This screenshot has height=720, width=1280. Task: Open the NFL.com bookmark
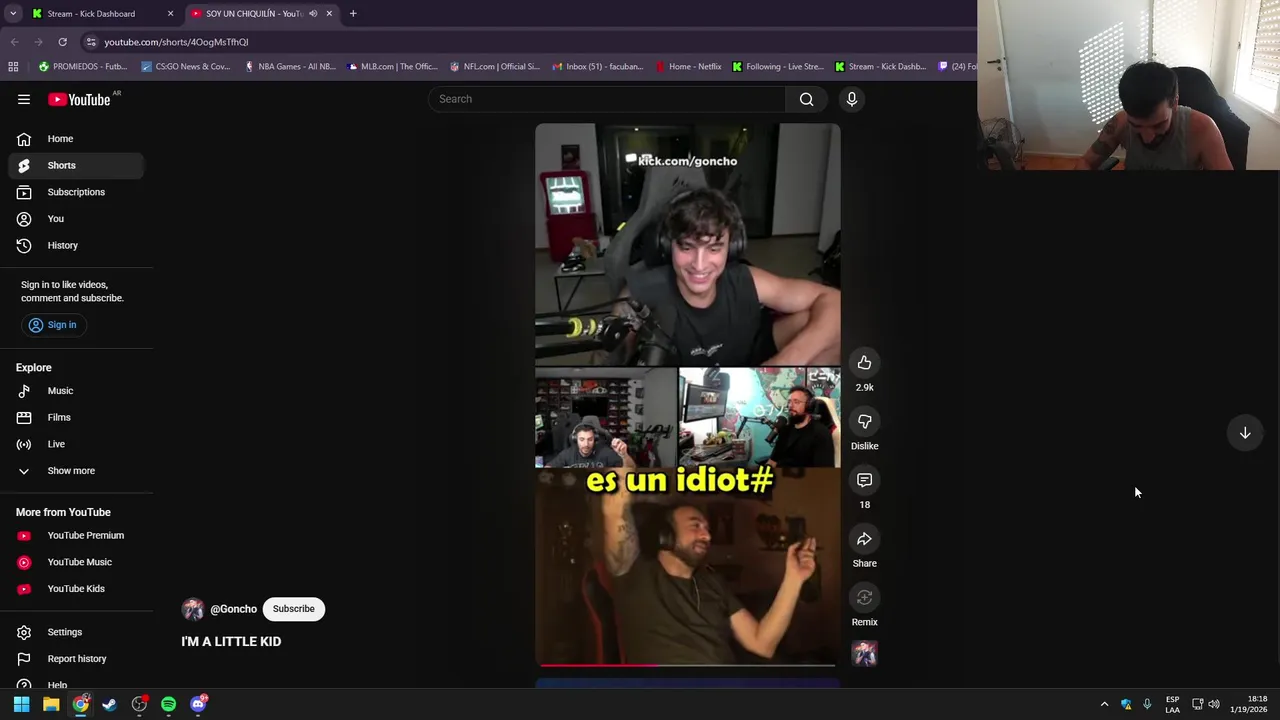tap(495, 67)
